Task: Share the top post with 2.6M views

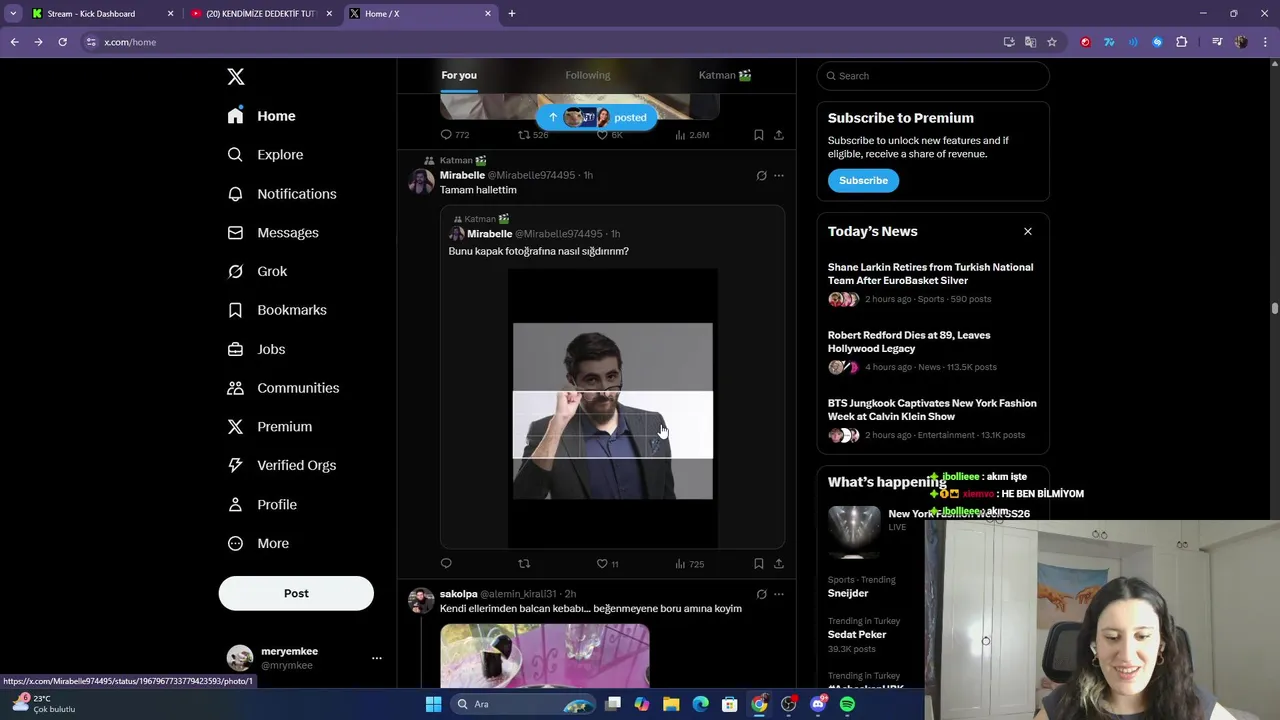Action: 779,135
